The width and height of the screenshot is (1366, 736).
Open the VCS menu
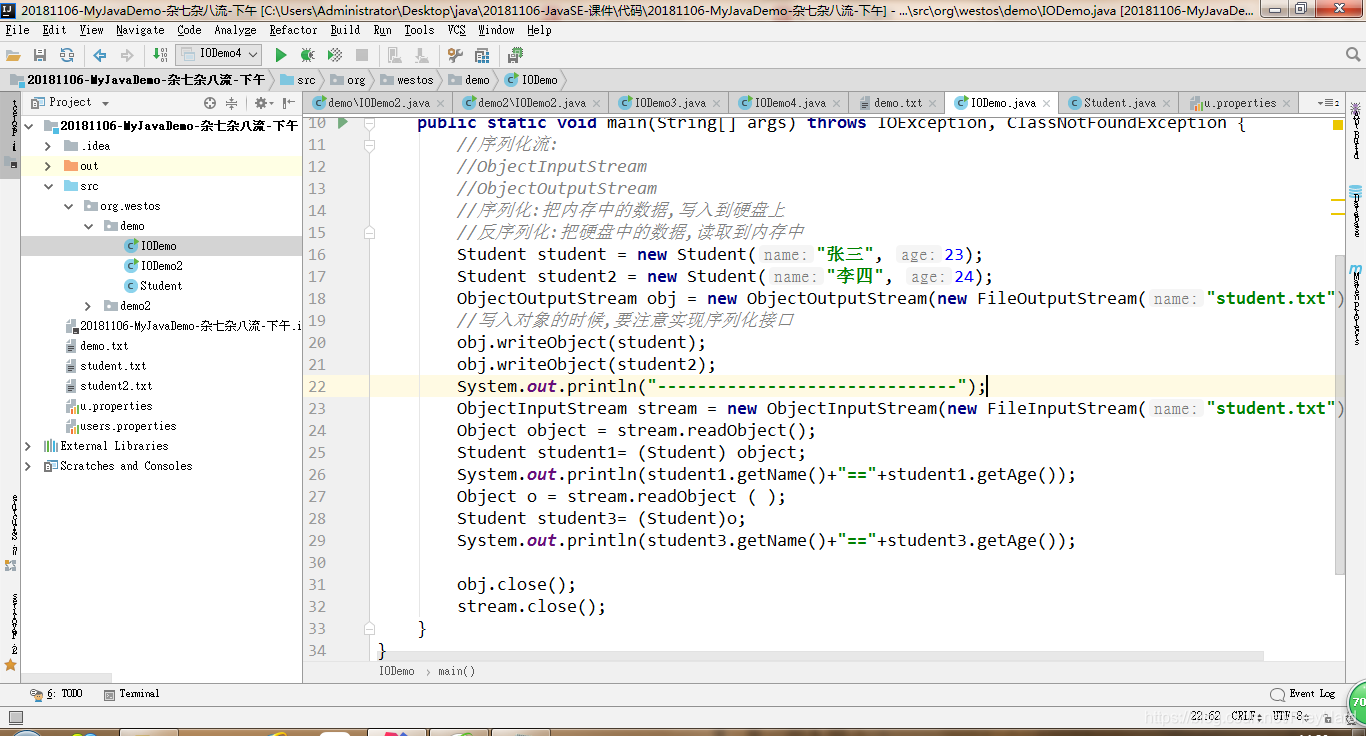tap(456, 30)
